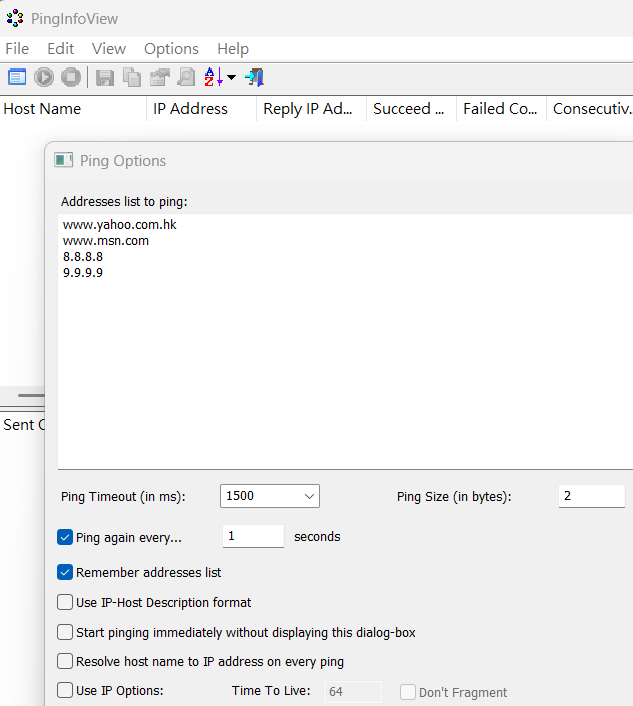Uncheck Remember addresses list
This screenshot has width=633, height=706.
(x=65, y=572)
